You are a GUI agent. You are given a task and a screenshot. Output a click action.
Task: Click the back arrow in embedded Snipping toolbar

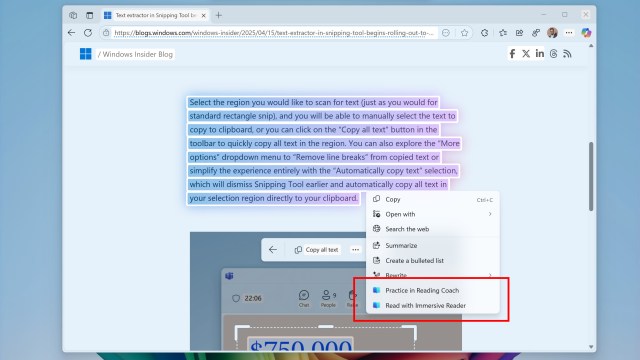[273, 249]
